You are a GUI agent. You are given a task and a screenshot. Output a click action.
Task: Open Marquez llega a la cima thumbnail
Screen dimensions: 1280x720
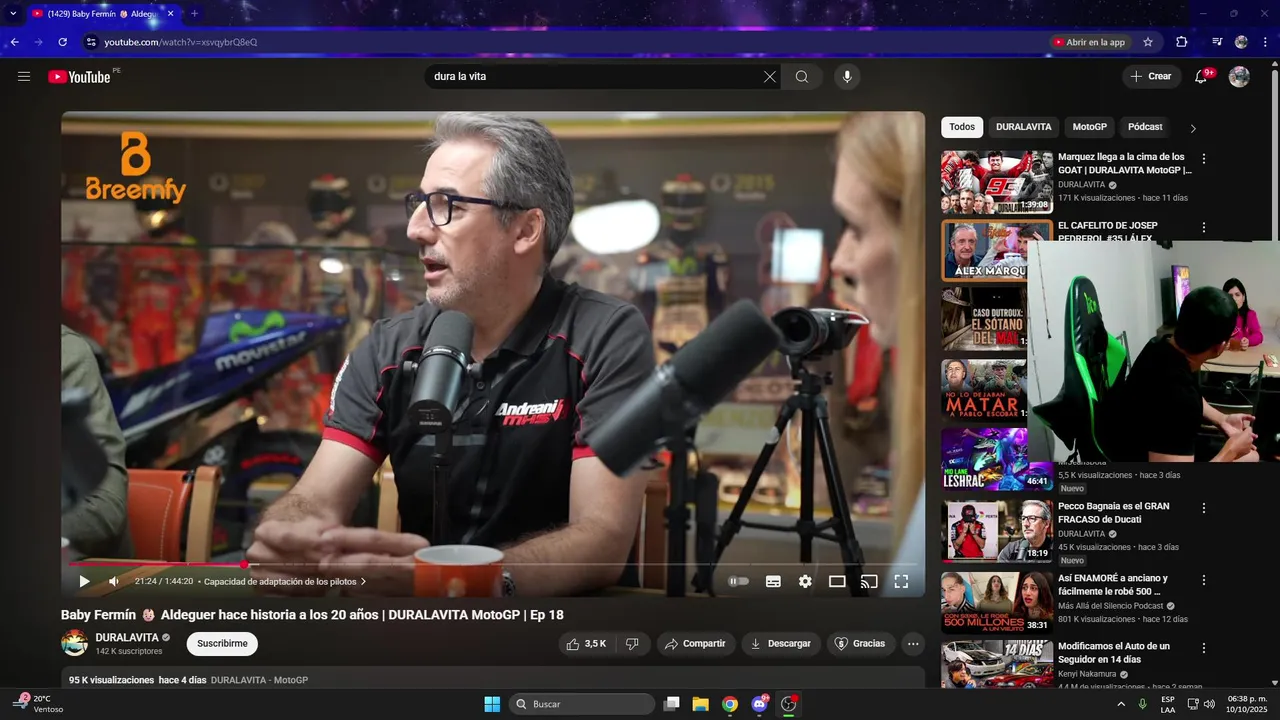[x=997, y=182]
